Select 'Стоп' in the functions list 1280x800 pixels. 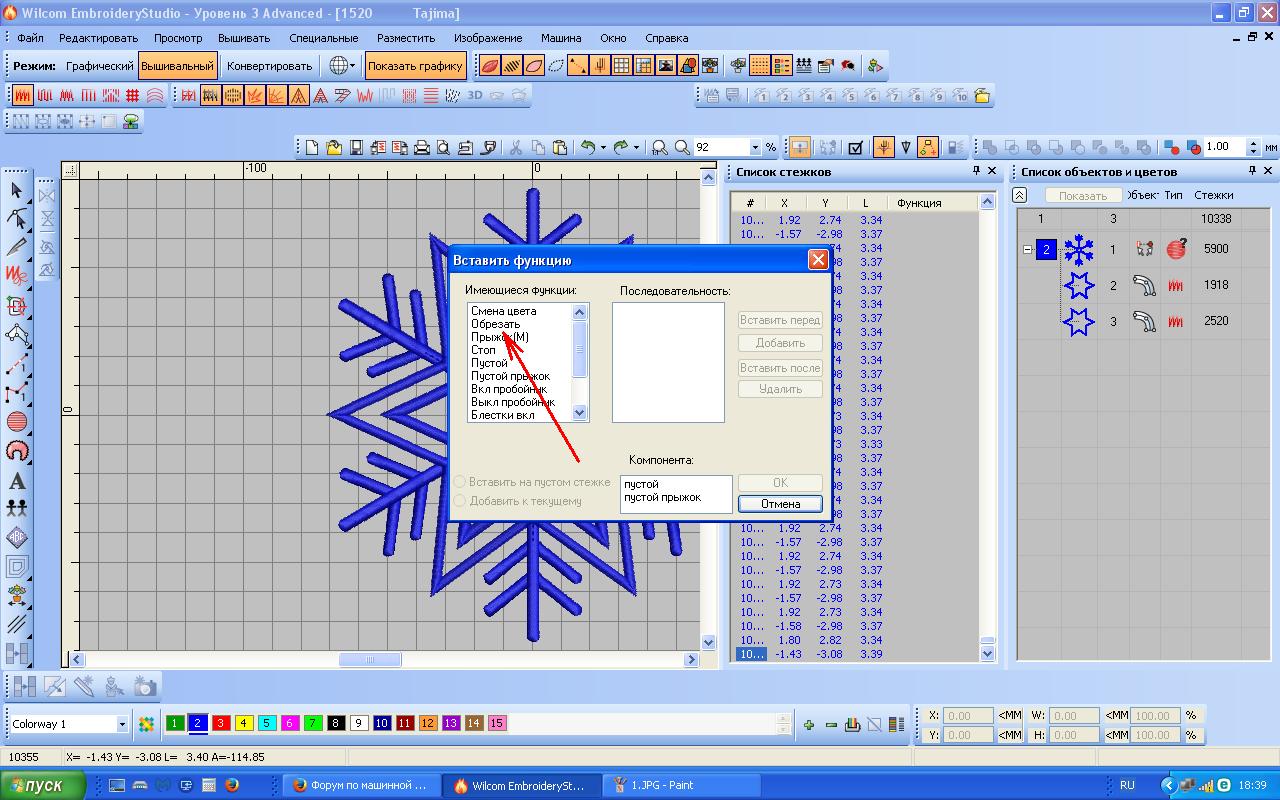pos(483,350)
